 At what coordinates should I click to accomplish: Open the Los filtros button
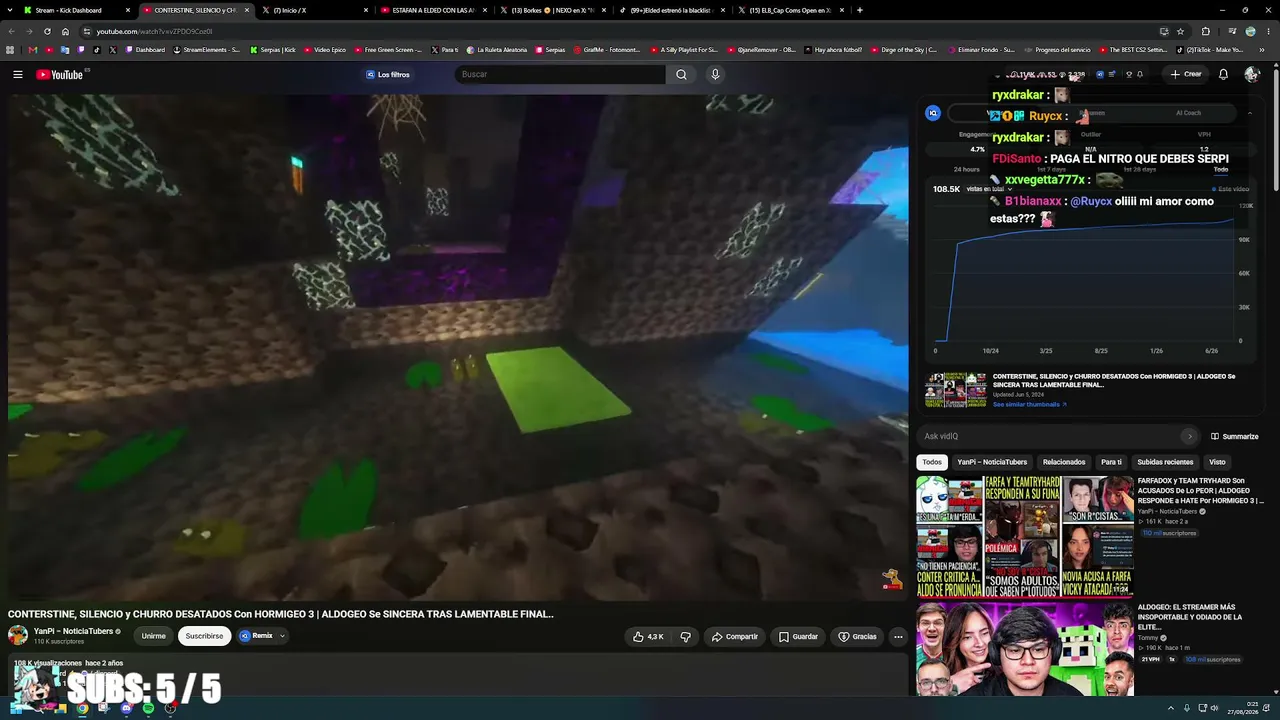[387, 74]
